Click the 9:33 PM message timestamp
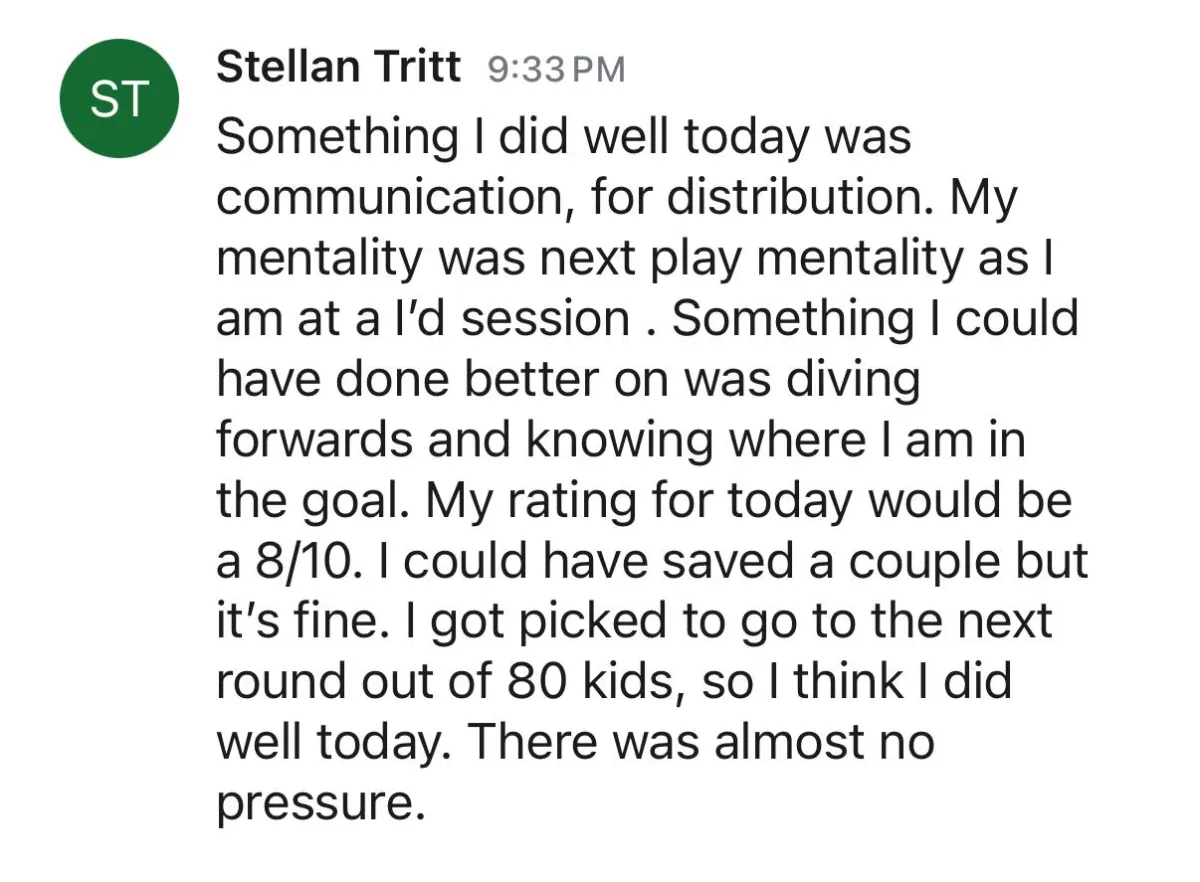Image resolution: width=1200 pixels, height=882 pixels. pos(556,69)
